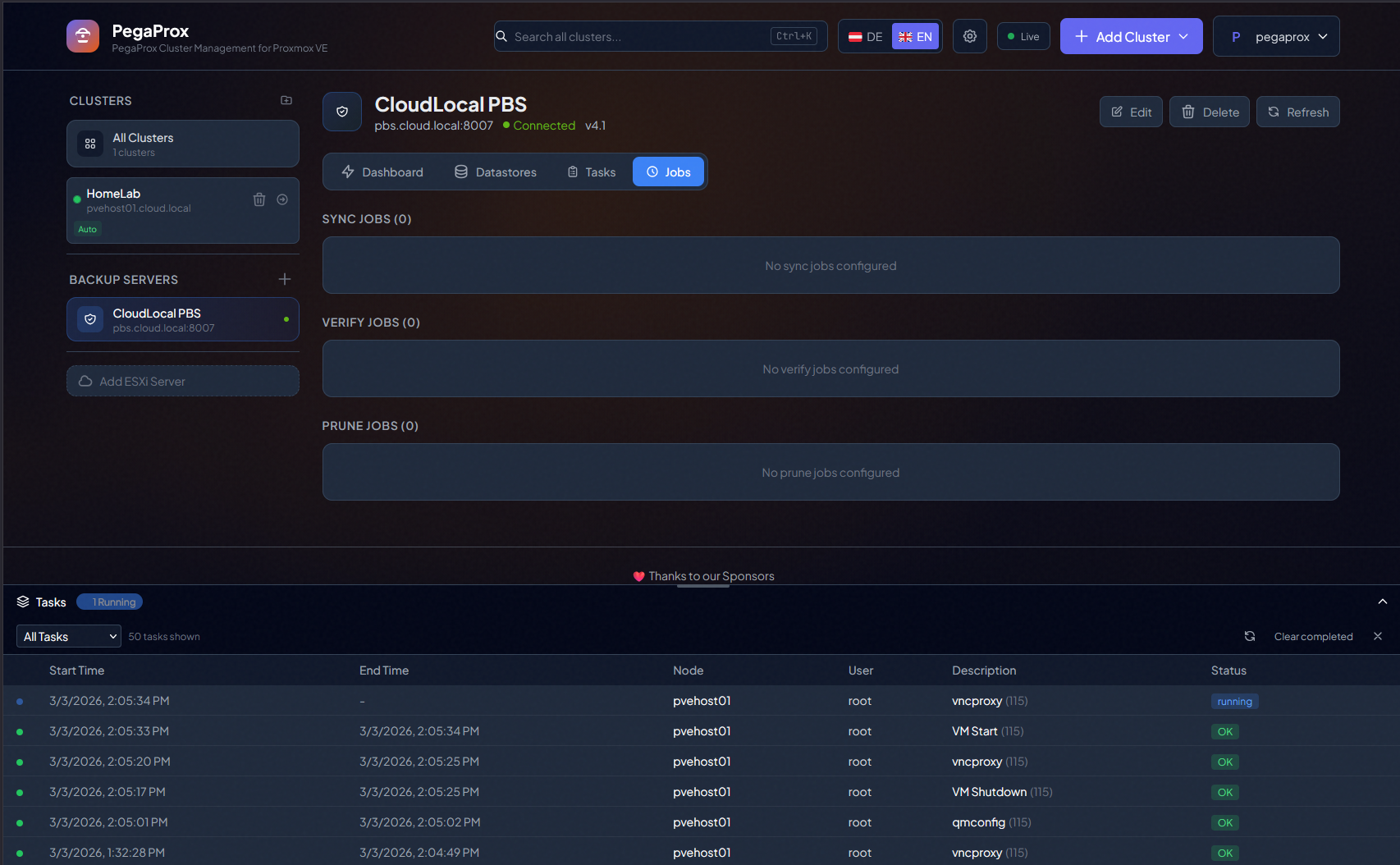Click the CloudLocal PBS shield icon in sidebar

(90, 319)
